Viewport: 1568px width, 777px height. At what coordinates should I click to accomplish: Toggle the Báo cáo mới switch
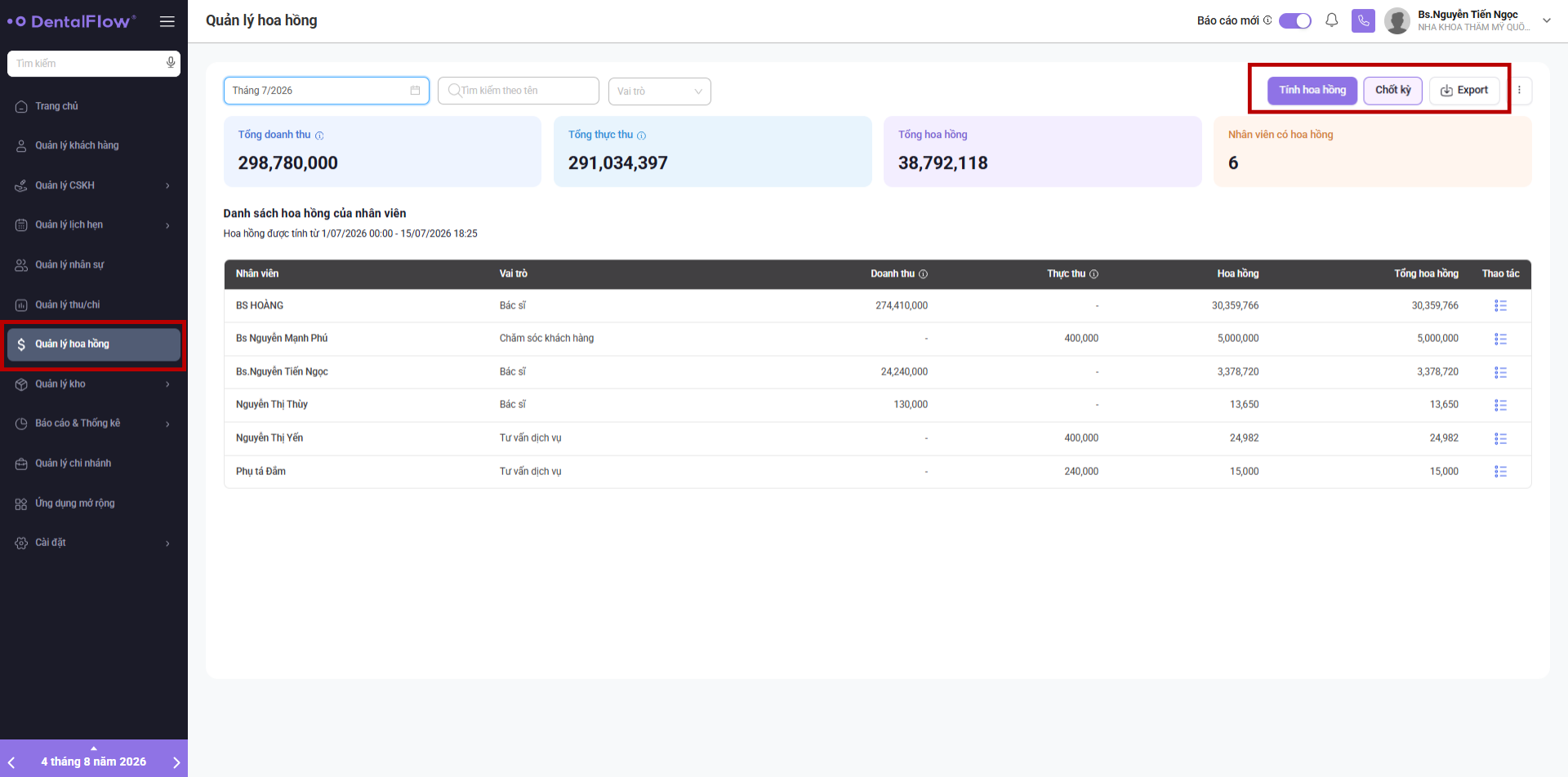click(1294, 20)
